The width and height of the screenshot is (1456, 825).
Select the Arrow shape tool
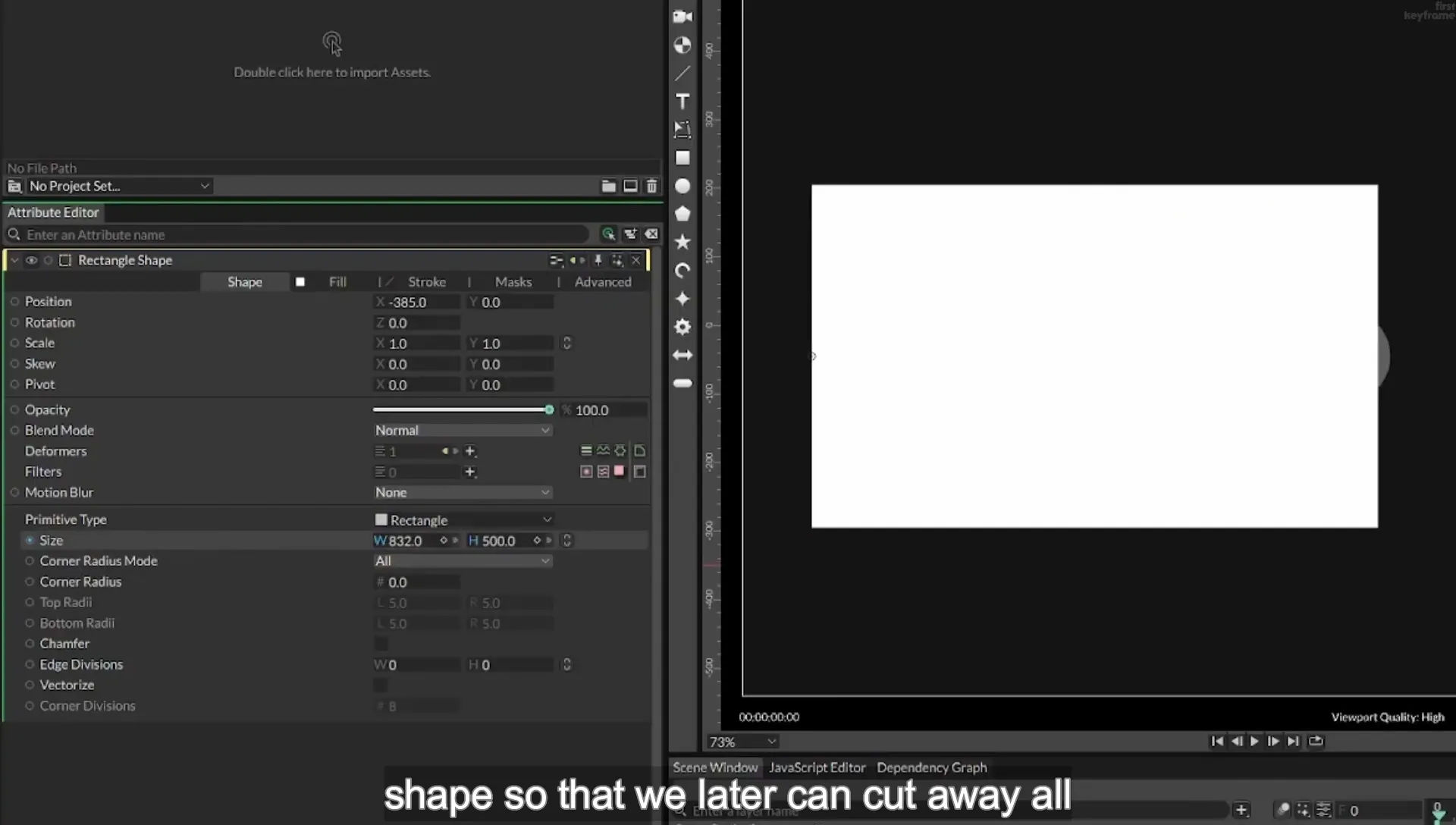click(x=682, y=355)
